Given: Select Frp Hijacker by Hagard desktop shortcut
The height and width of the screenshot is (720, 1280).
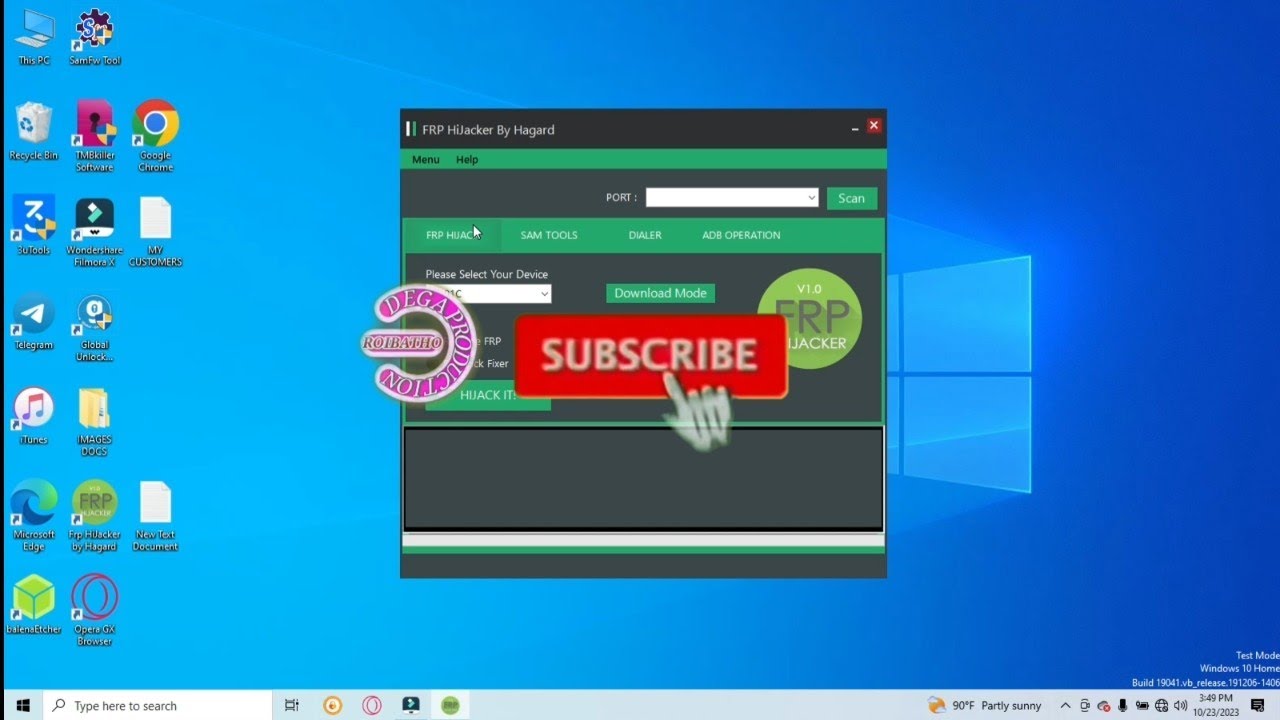Looking at the screenshot, I should (94, 516).
